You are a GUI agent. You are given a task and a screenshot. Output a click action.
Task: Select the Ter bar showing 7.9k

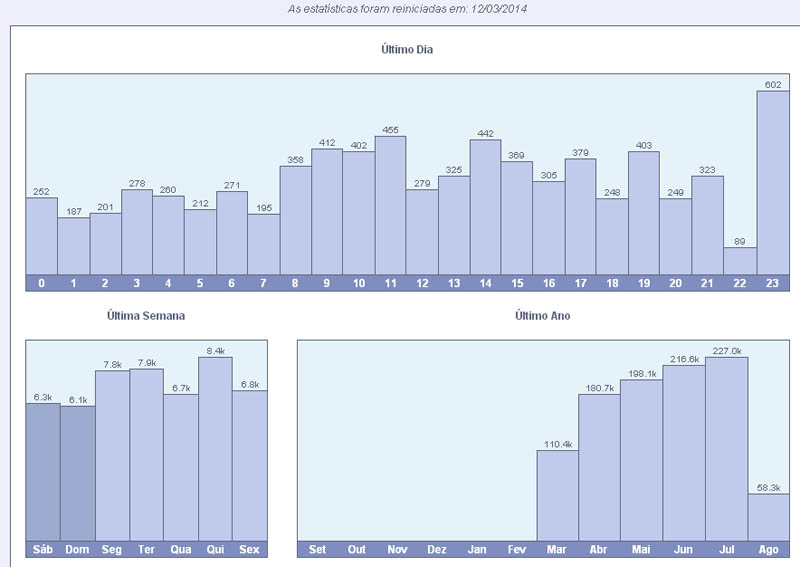(x=146, y=455)
